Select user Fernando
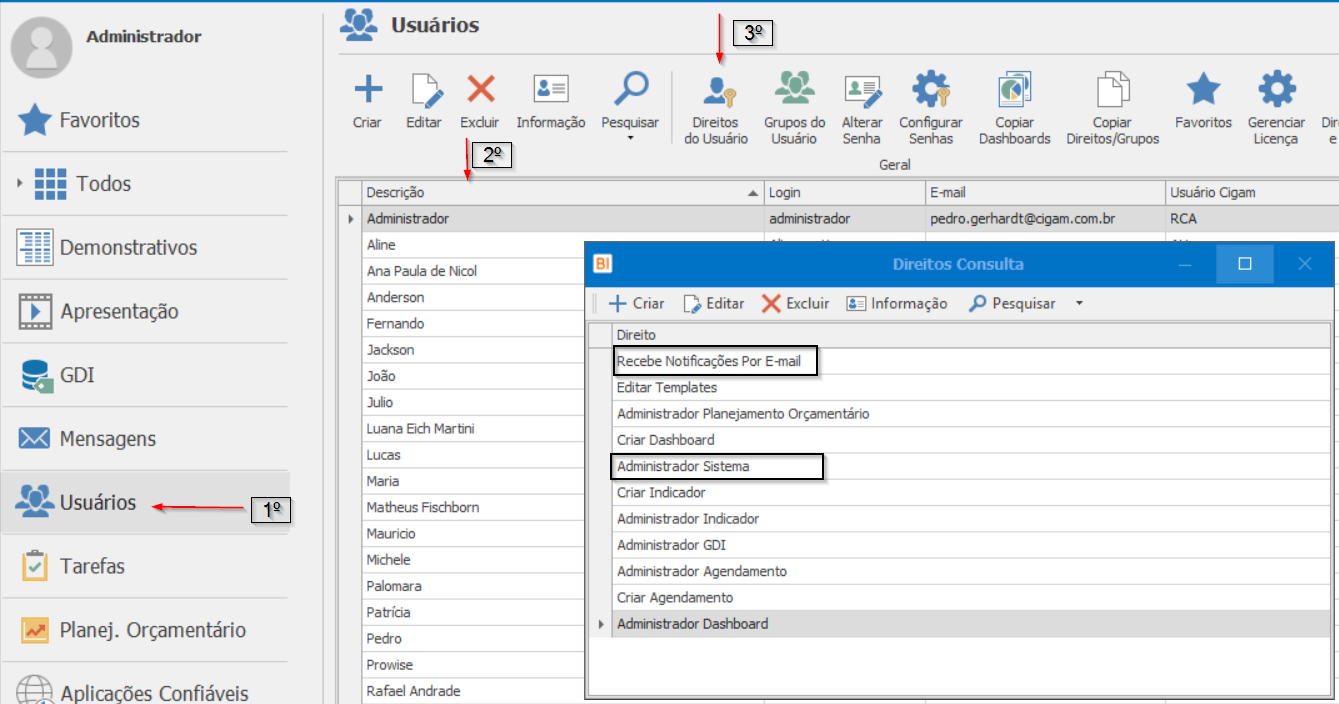Viewport: 1339px width, 704px height. click(473, 323)
